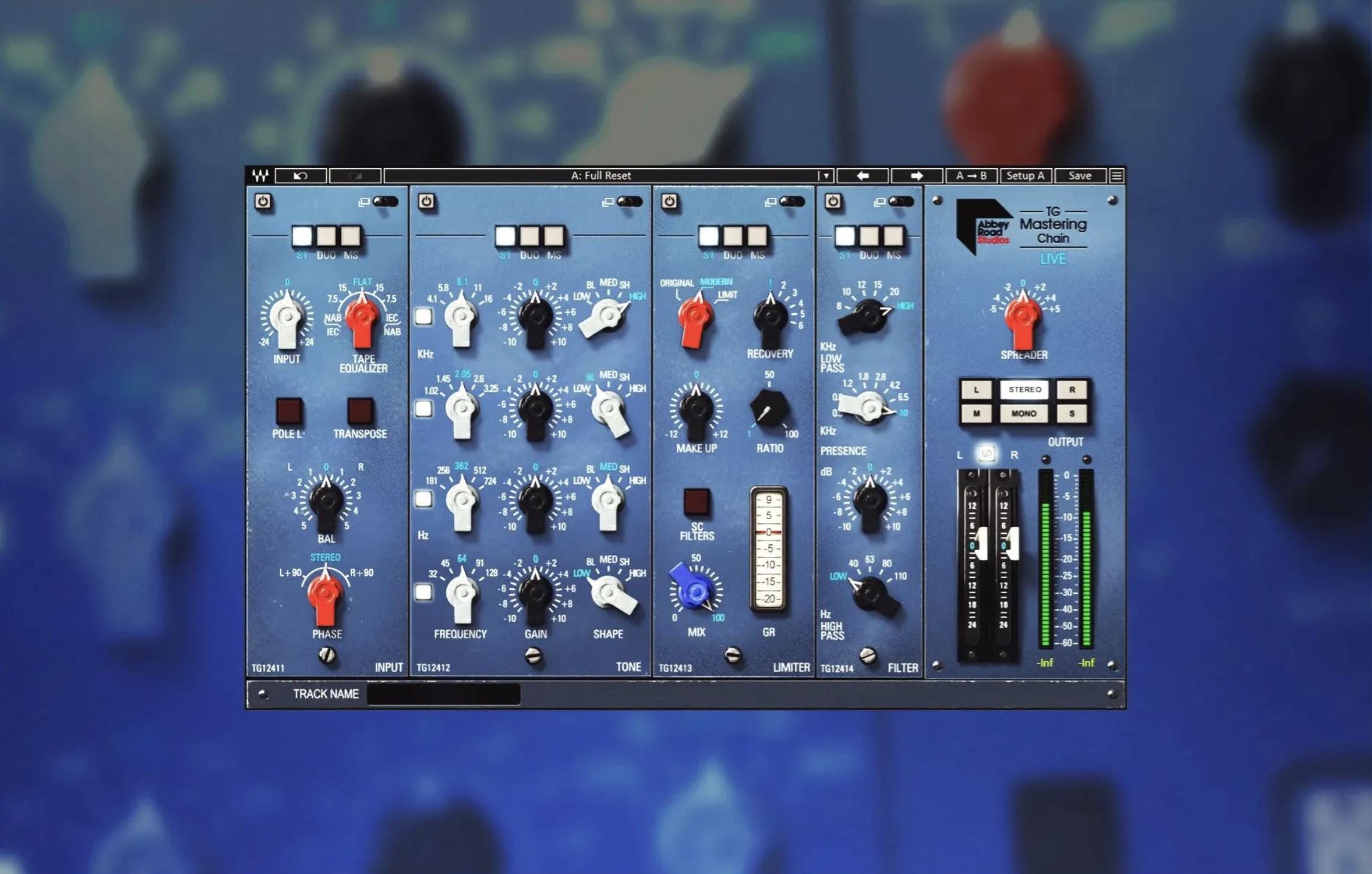The image size is (1372, 874).
Task: Toggle the FILTER module power button
Action: tap(833, 201)
